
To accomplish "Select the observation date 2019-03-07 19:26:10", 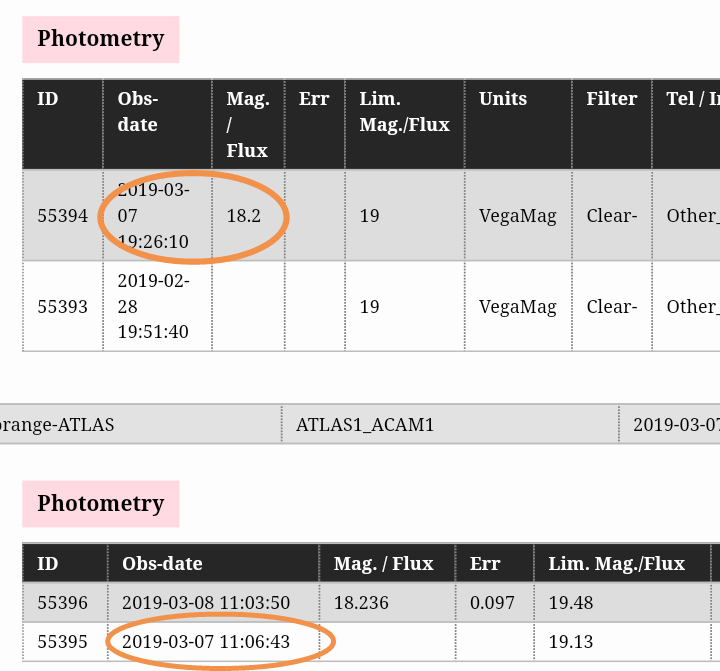I will [x=153, y=216].
